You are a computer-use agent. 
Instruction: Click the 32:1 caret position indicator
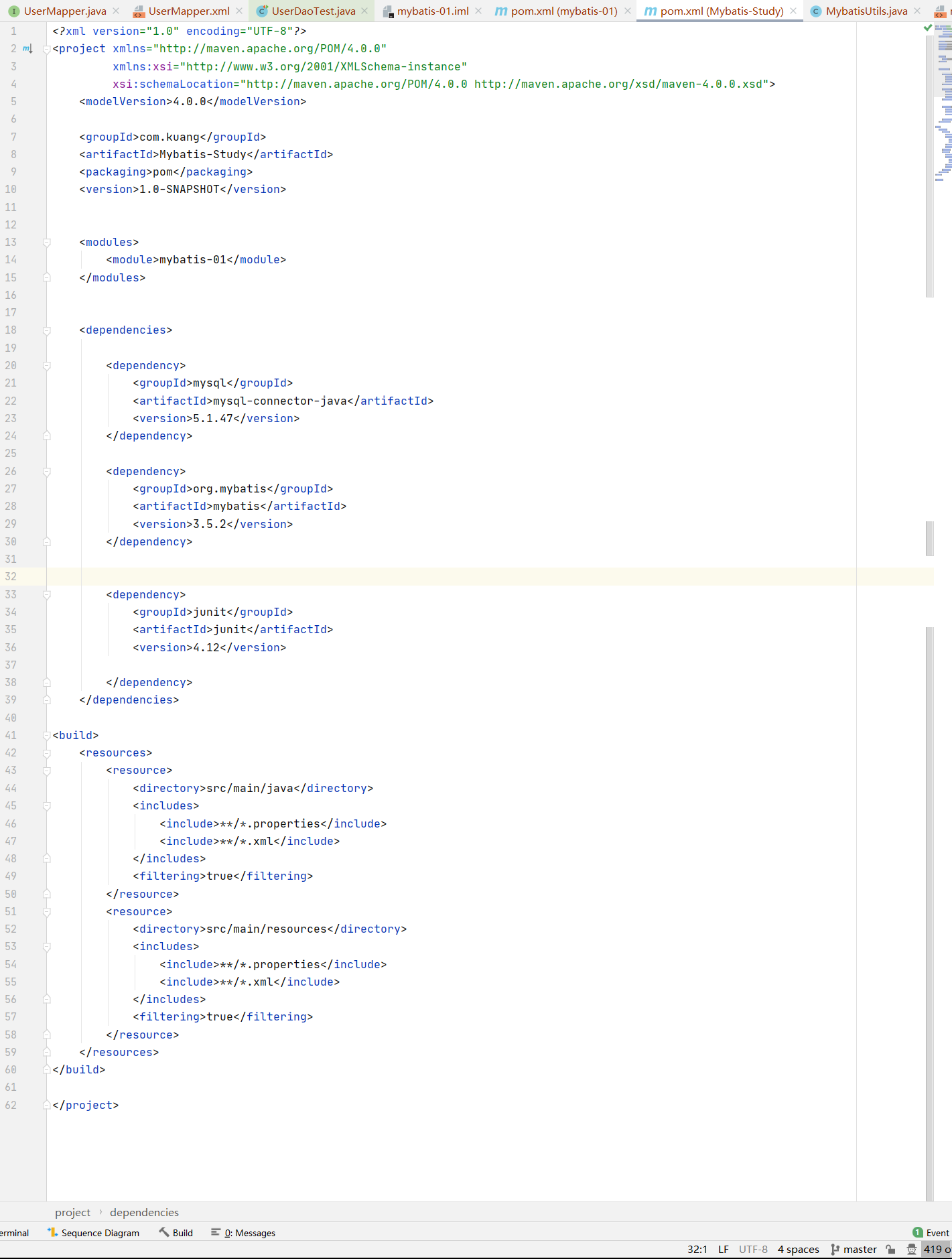[x=697, y=1250]
